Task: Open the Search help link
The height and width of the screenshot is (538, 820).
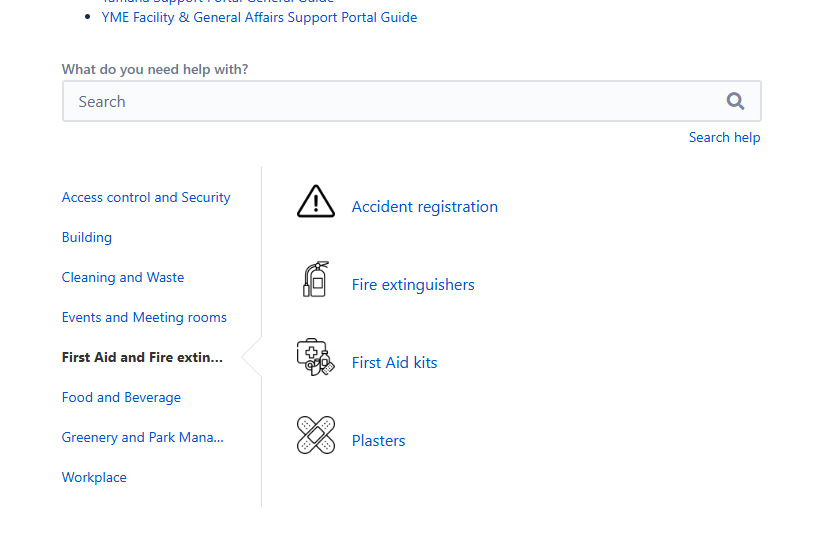Action: [x=724, y=137]
